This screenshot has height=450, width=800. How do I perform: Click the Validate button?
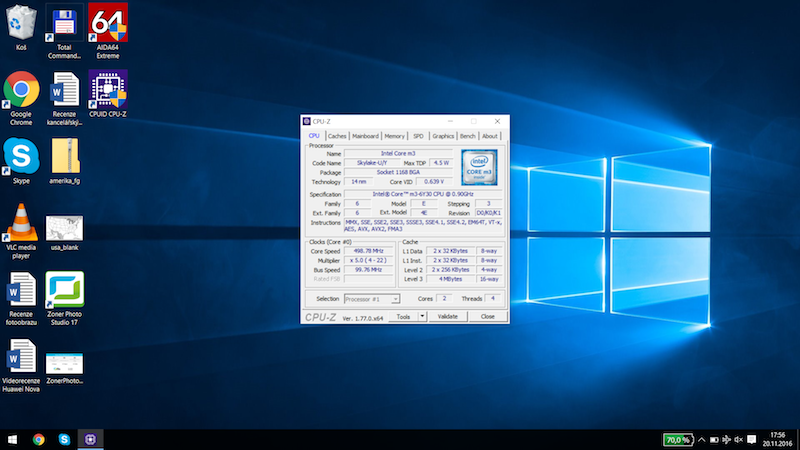447,317
